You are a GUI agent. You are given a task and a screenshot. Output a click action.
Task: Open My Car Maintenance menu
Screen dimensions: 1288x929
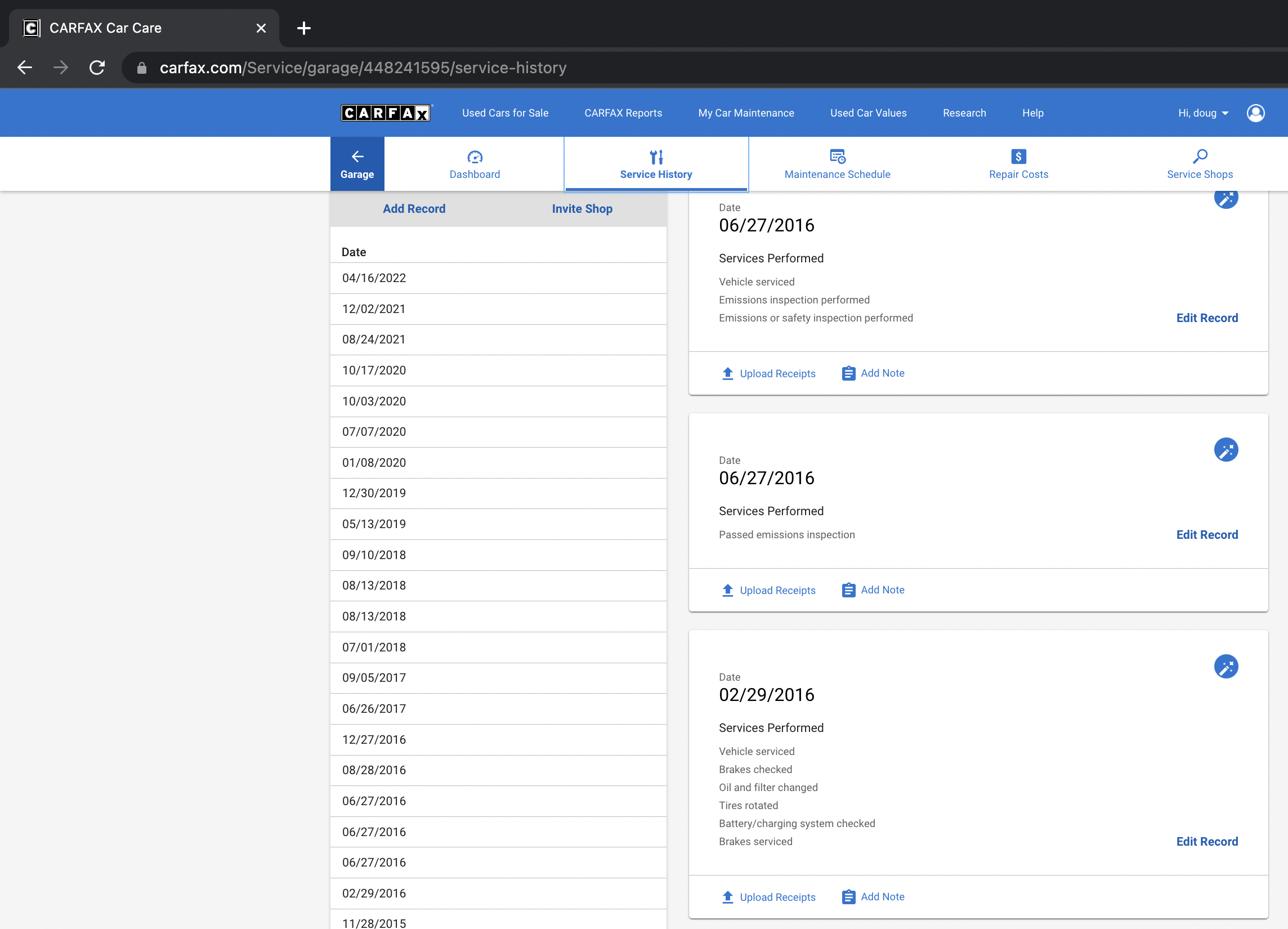coord(746,113)
